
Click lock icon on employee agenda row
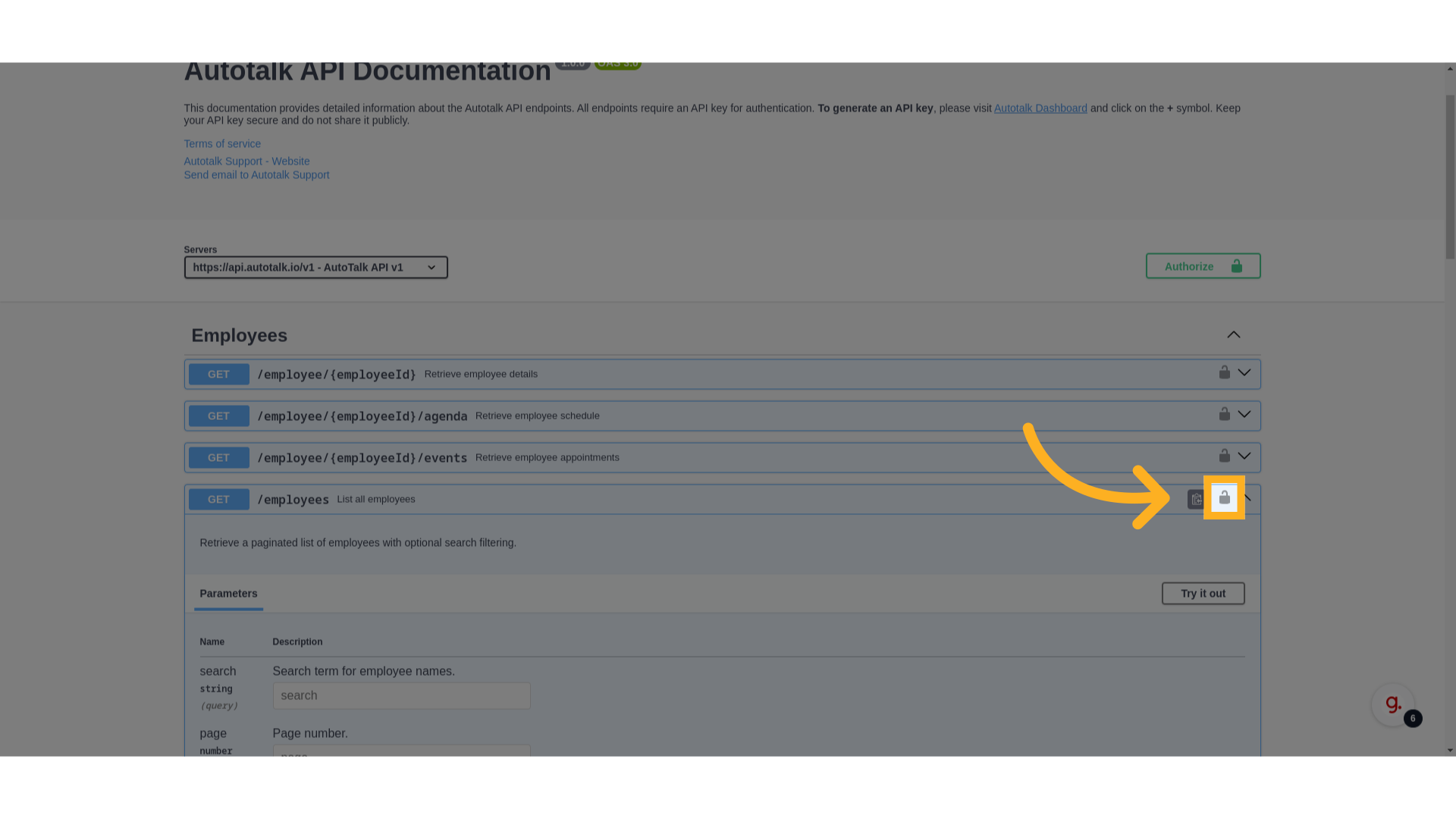coord(1224,414)
